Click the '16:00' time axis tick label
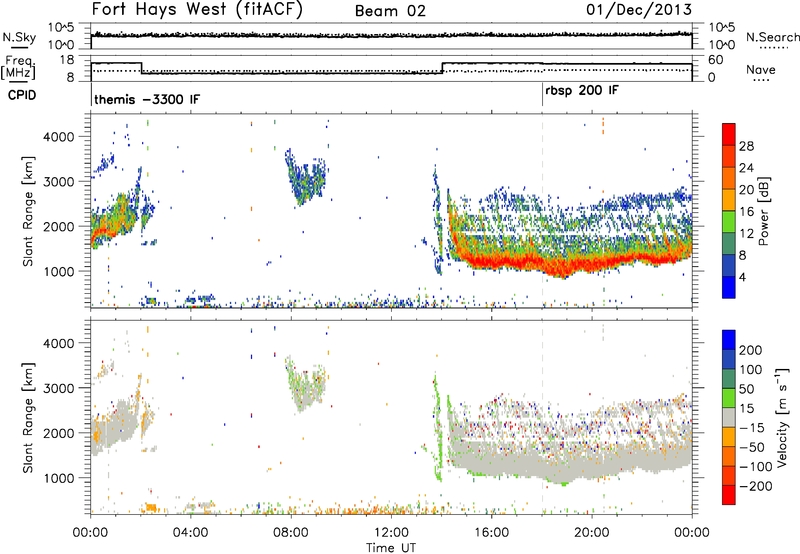 coord(491,533)
